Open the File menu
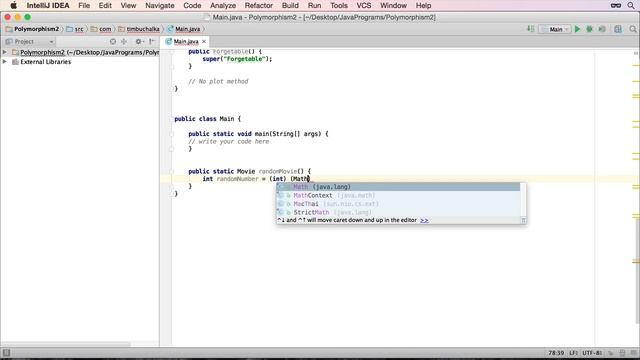This screenshot has height=360, width=640. [x=84, y=5]
